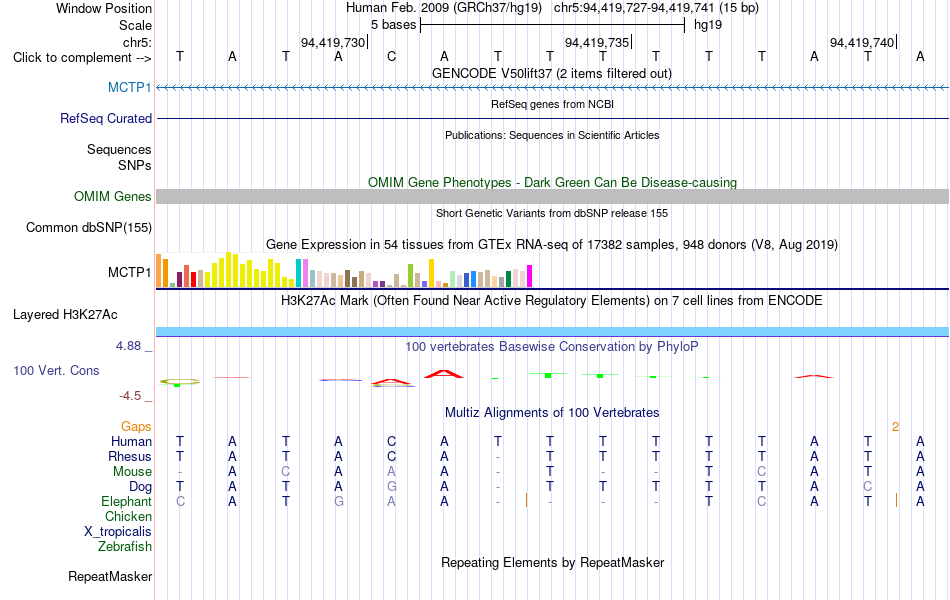Viewport: 950px width, 600px height.
Task: Click the hg19 label beside the scale bar
Action: pyautogui.click(x=708, y=25)
